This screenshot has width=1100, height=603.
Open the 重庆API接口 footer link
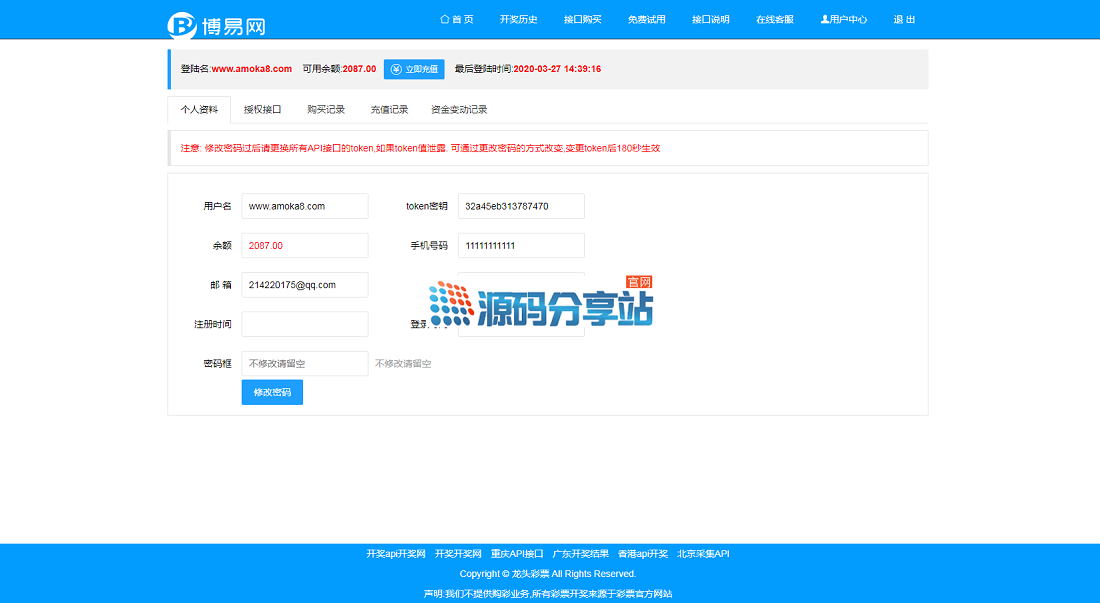(517, 554)
